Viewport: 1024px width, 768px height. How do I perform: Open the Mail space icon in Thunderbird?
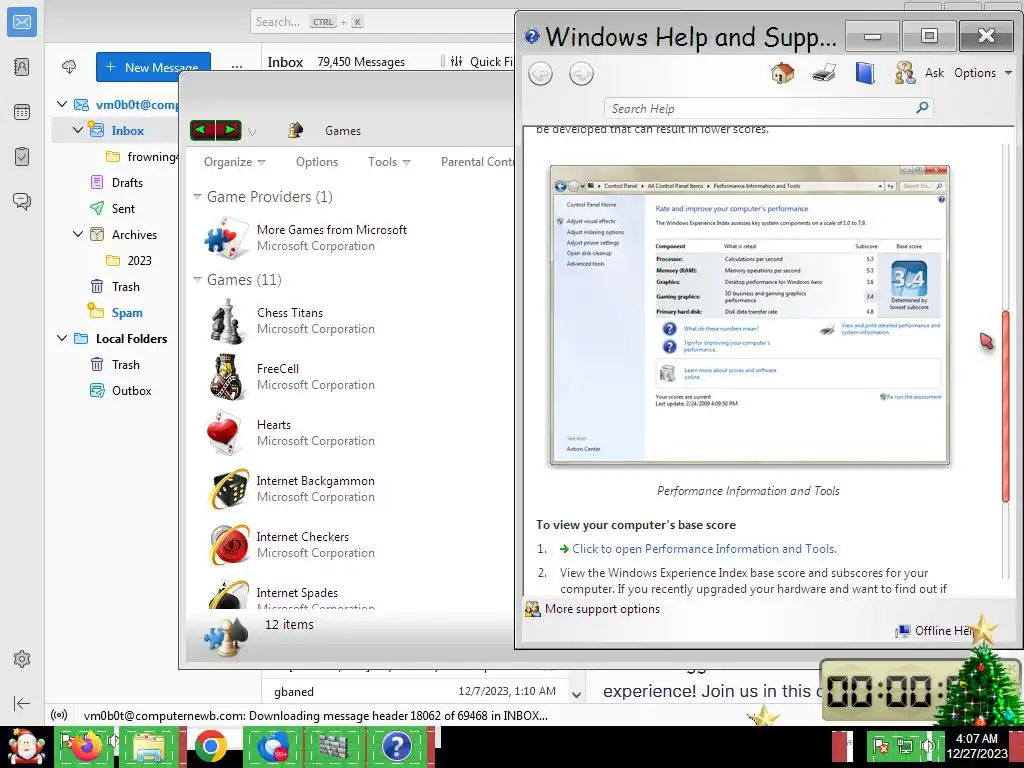click(x=22, y=22)
